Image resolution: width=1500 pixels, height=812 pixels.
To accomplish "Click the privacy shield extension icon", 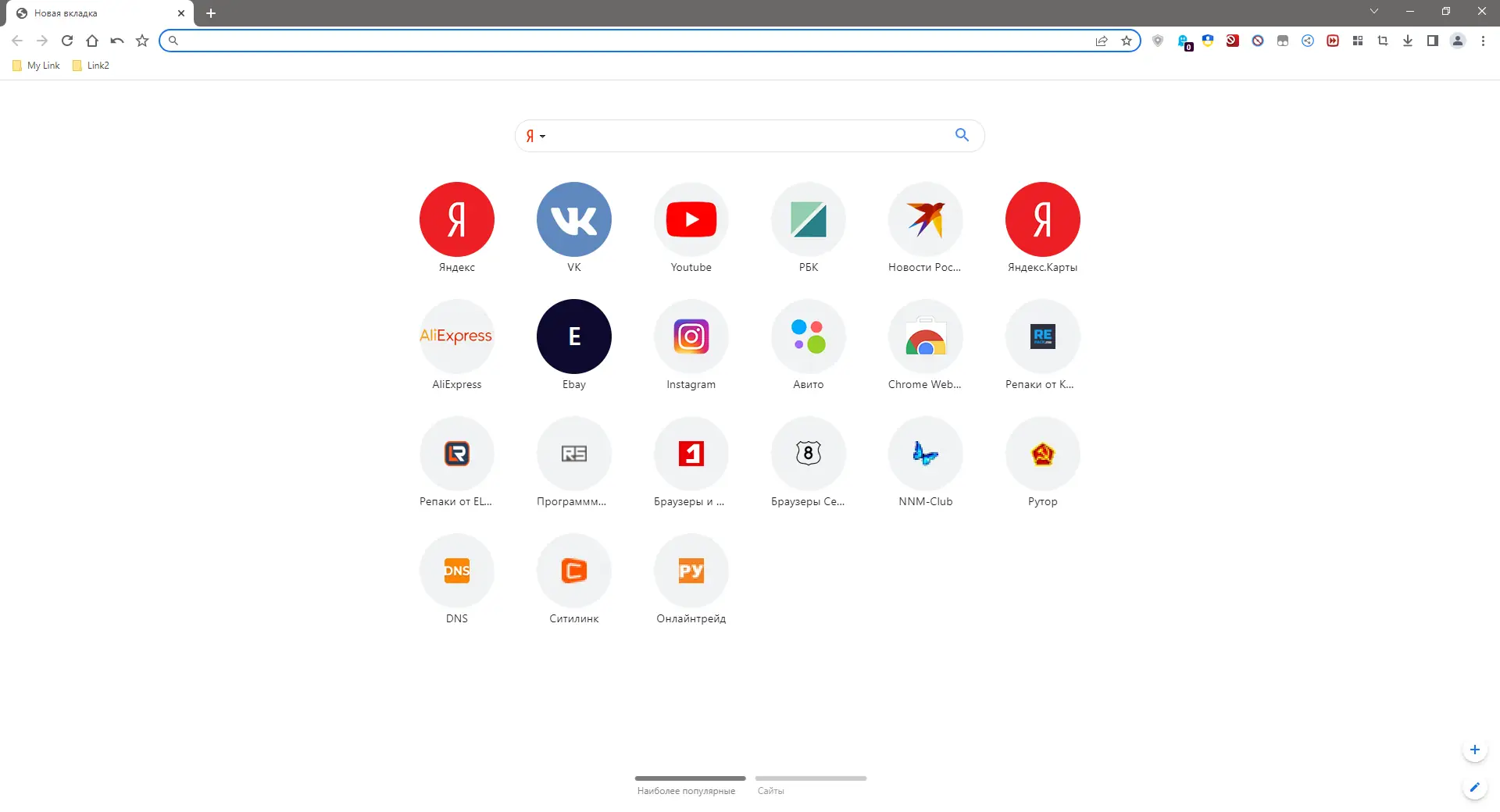I will pos(1158,41).
